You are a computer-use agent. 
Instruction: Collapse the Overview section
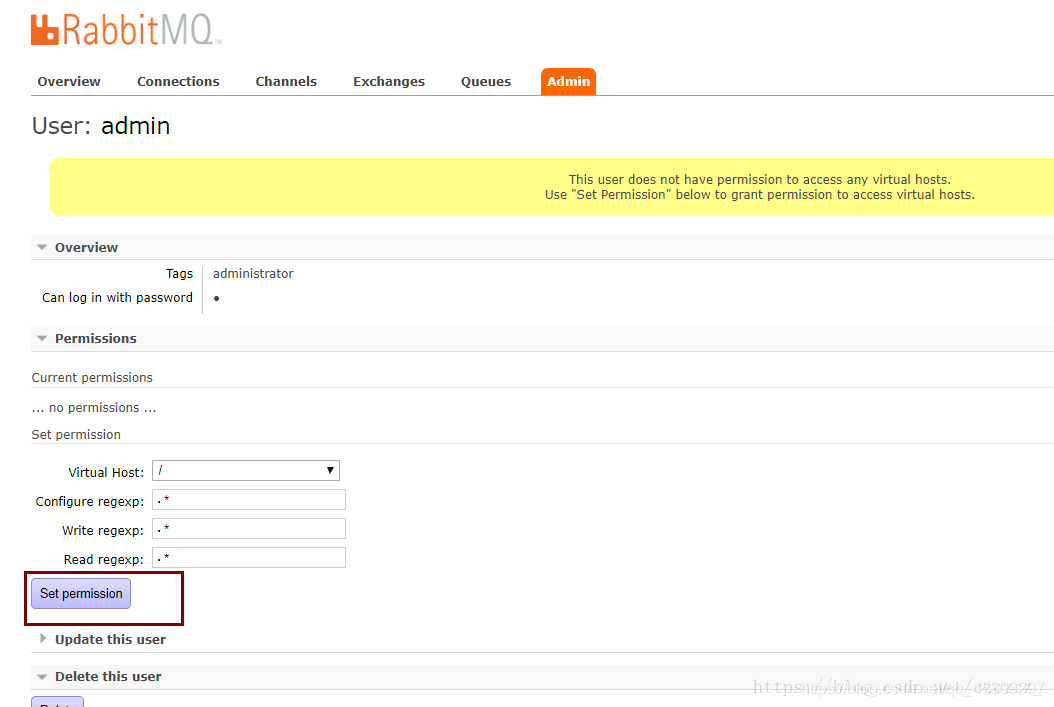[86, 247]
